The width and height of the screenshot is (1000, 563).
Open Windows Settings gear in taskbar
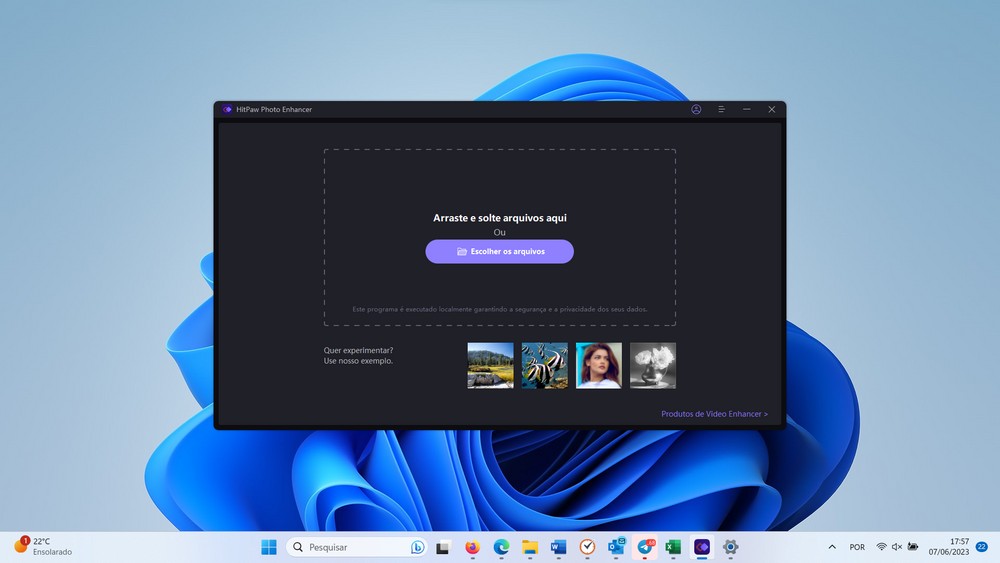coord(731,547)
